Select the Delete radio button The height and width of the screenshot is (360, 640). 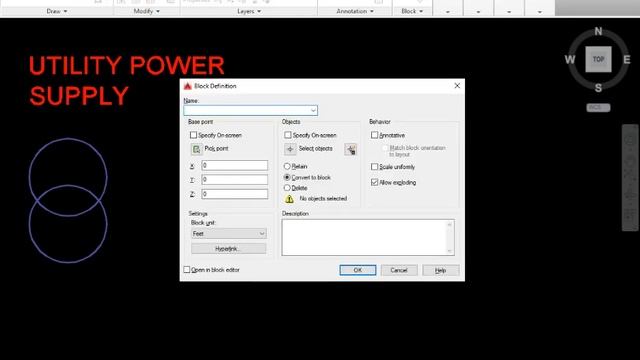[x=287, y=188]
